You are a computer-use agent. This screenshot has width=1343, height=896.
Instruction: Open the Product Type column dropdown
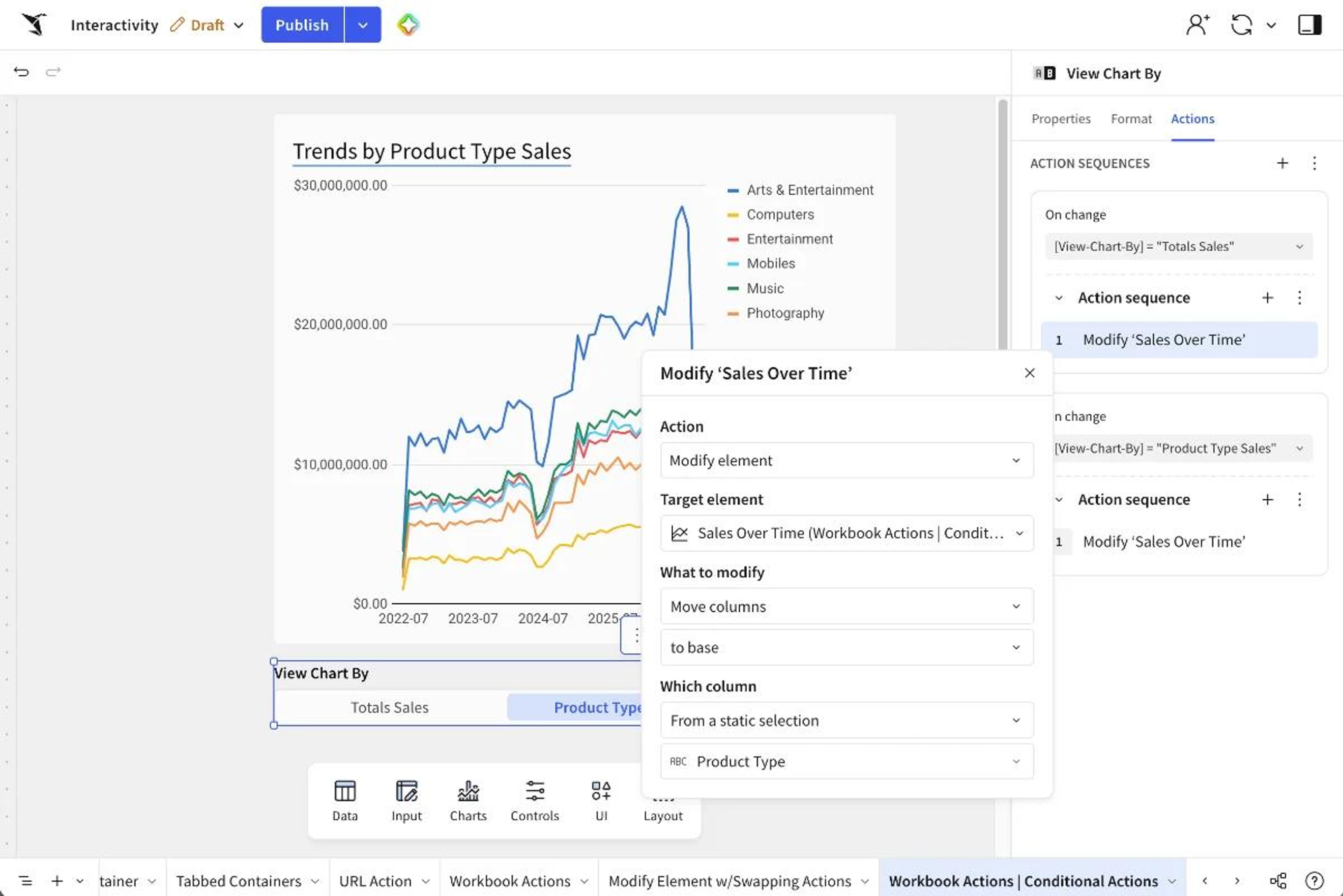tap(846, 761)
